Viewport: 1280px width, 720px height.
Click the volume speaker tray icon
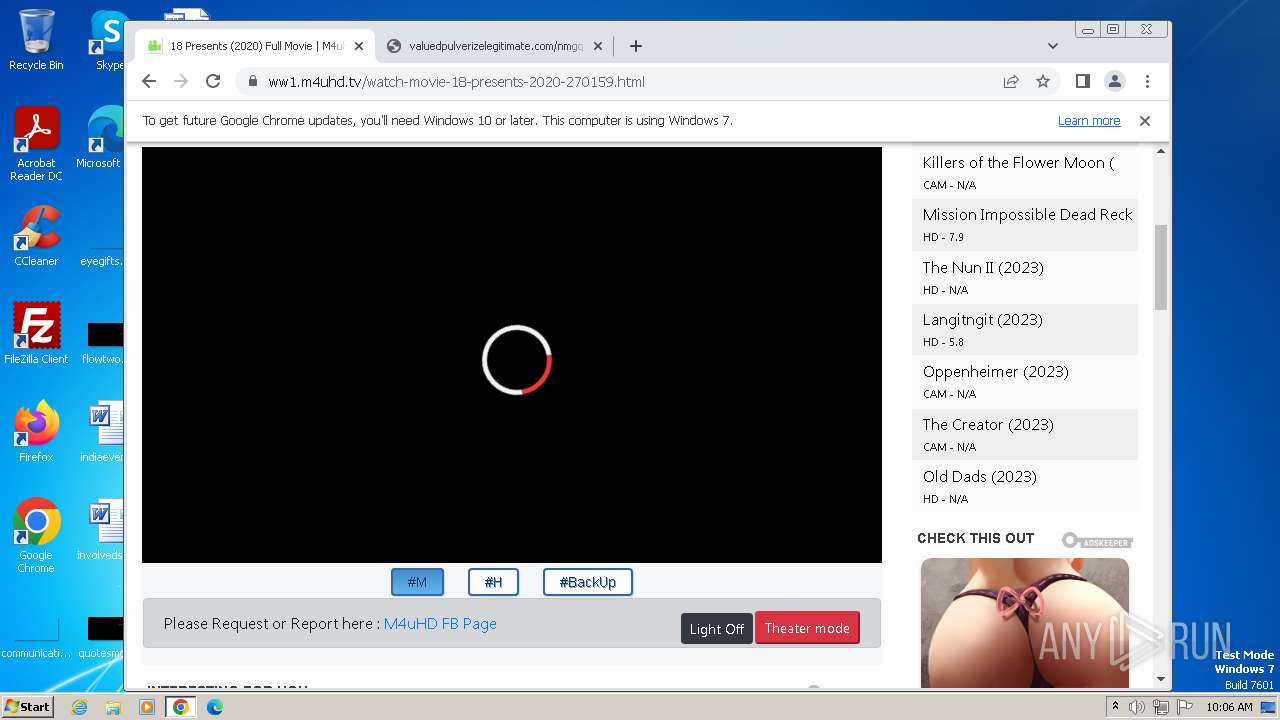coord(1137,707)
